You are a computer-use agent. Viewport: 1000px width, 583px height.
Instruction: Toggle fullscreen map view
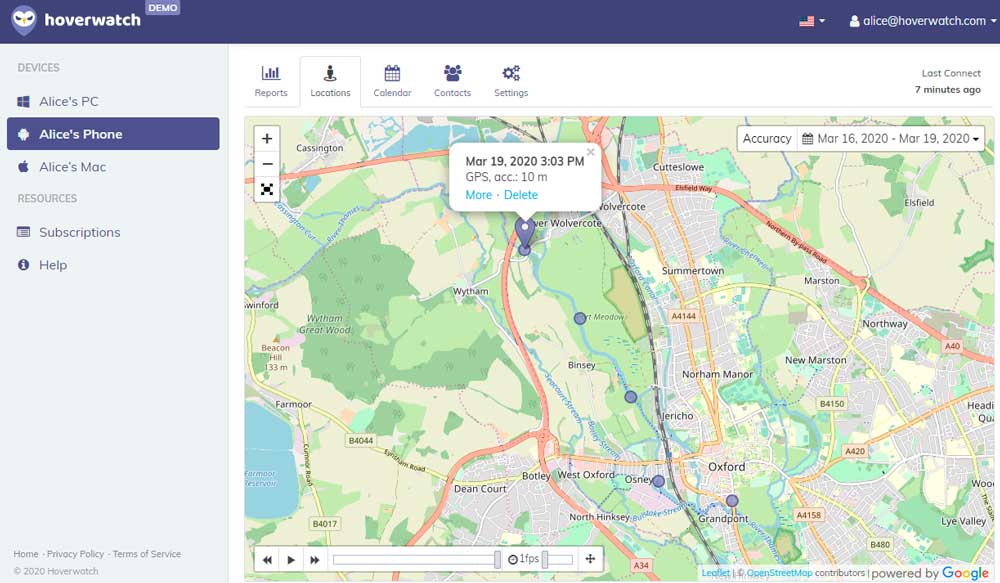pyautogui.click(x=267, y=189)
